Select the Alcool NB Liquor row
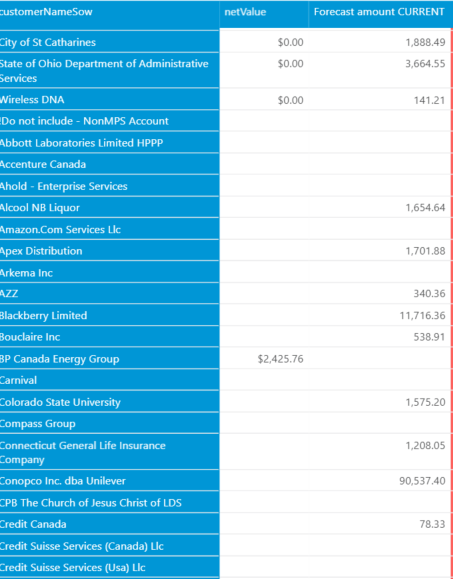 pyautogui.click(x=109, y=207)
